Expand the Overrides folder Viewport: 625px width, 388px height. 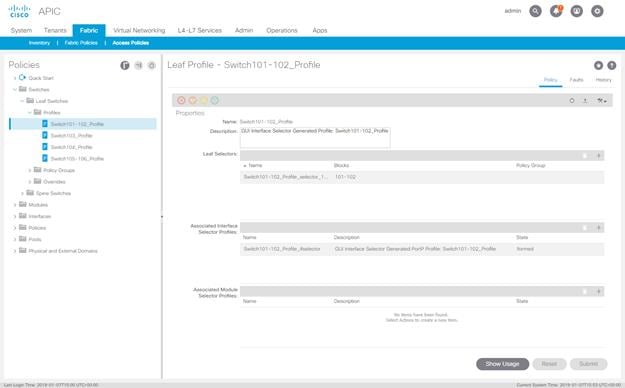point(30,182)
